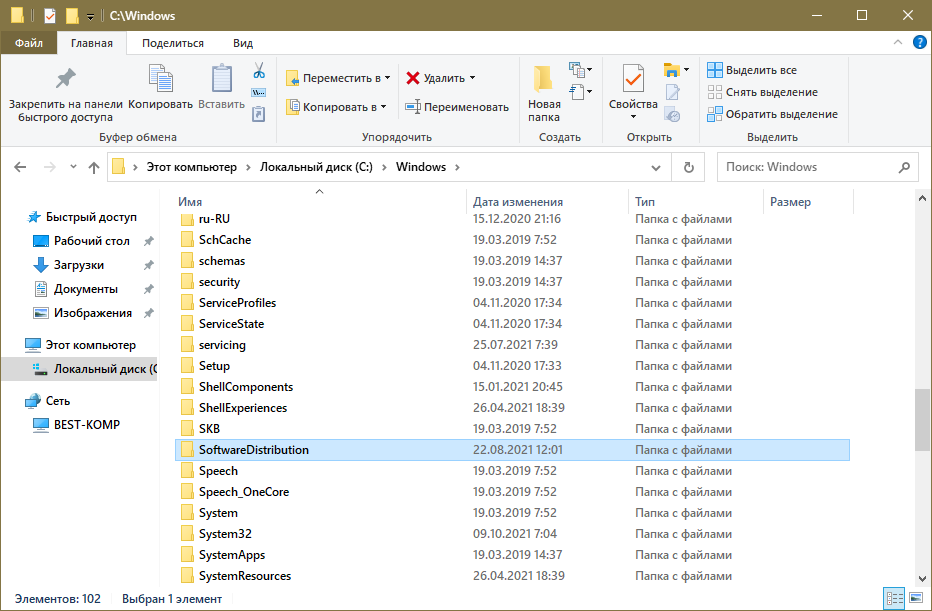Click the file list vertical scrollbar

[x=922, y=421]
